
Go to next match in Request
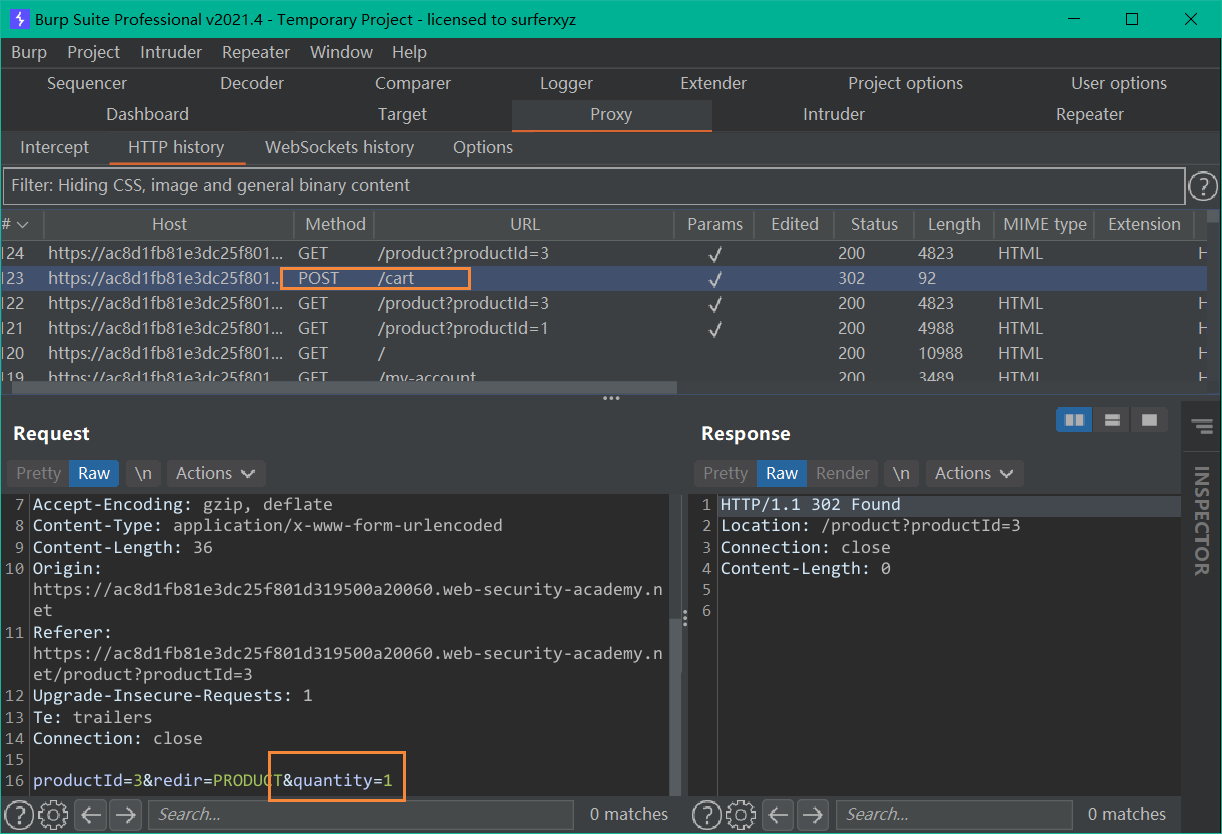tap(124, 814)
